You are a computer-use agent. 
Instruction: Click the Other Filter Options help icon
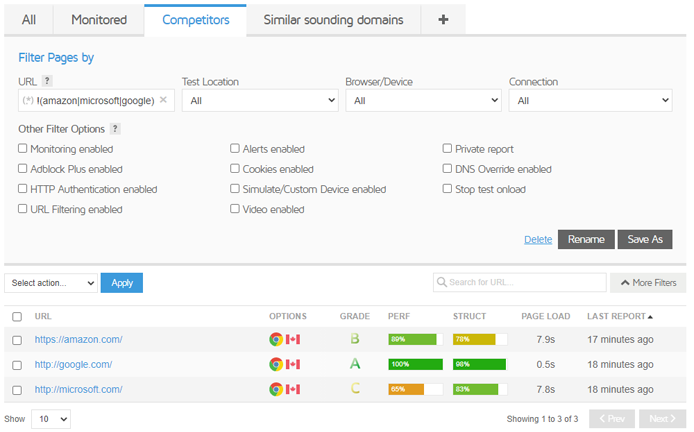click(115, 129)
